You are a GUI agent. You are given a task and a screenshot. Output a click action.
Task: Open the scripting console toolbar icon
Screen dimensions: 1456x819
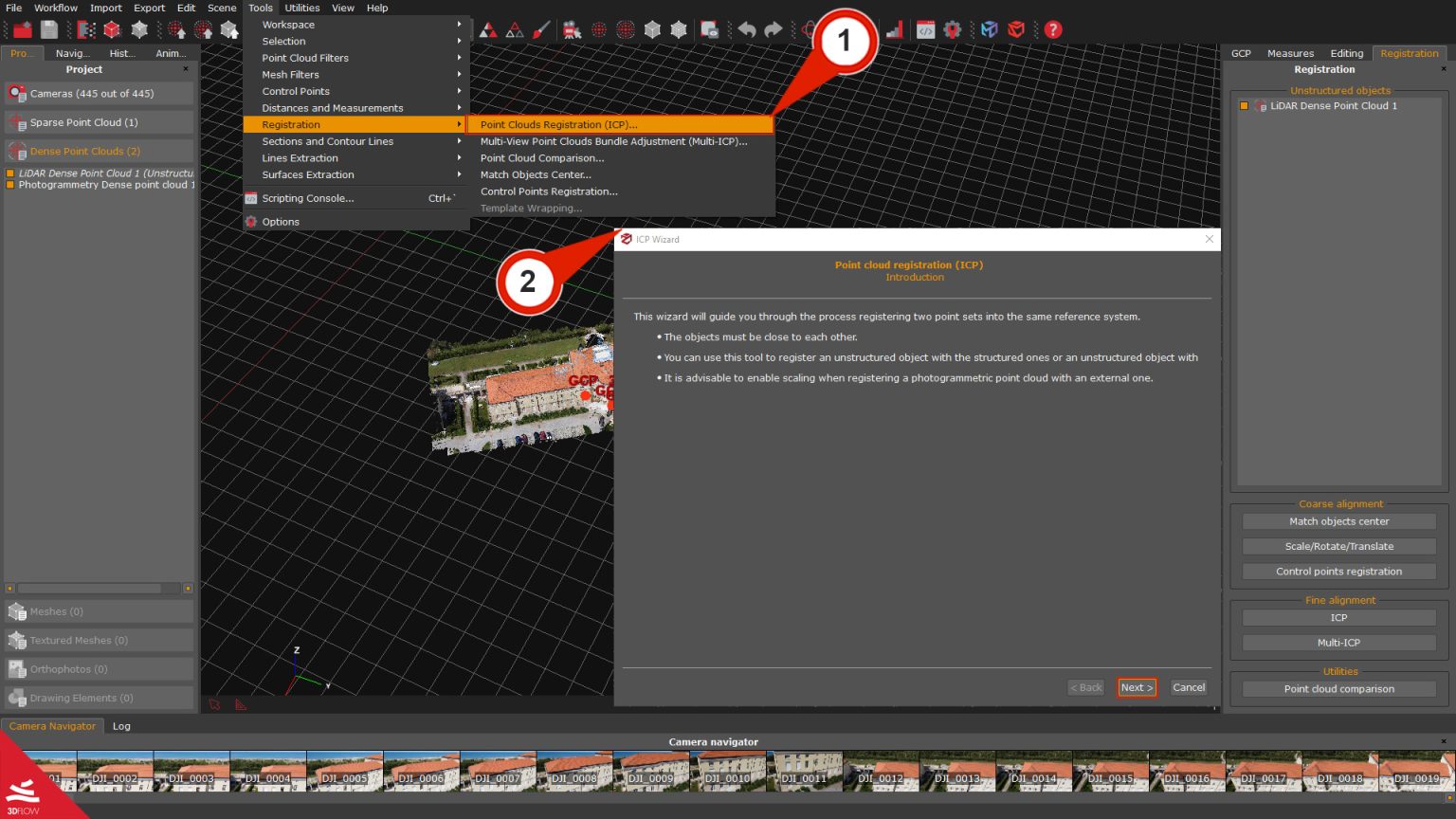click(927, 29)
